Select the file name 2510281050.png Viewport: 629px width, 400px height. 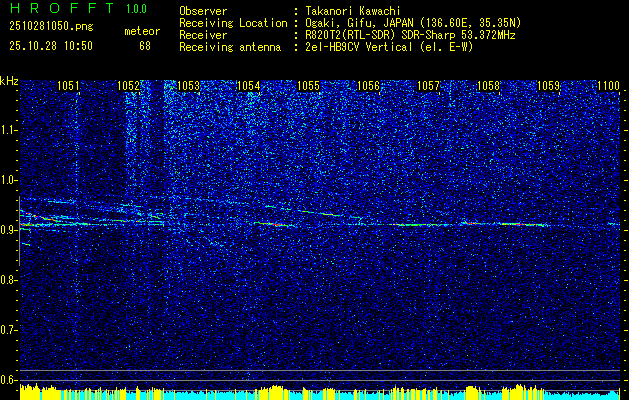click(x=51, y=27)
